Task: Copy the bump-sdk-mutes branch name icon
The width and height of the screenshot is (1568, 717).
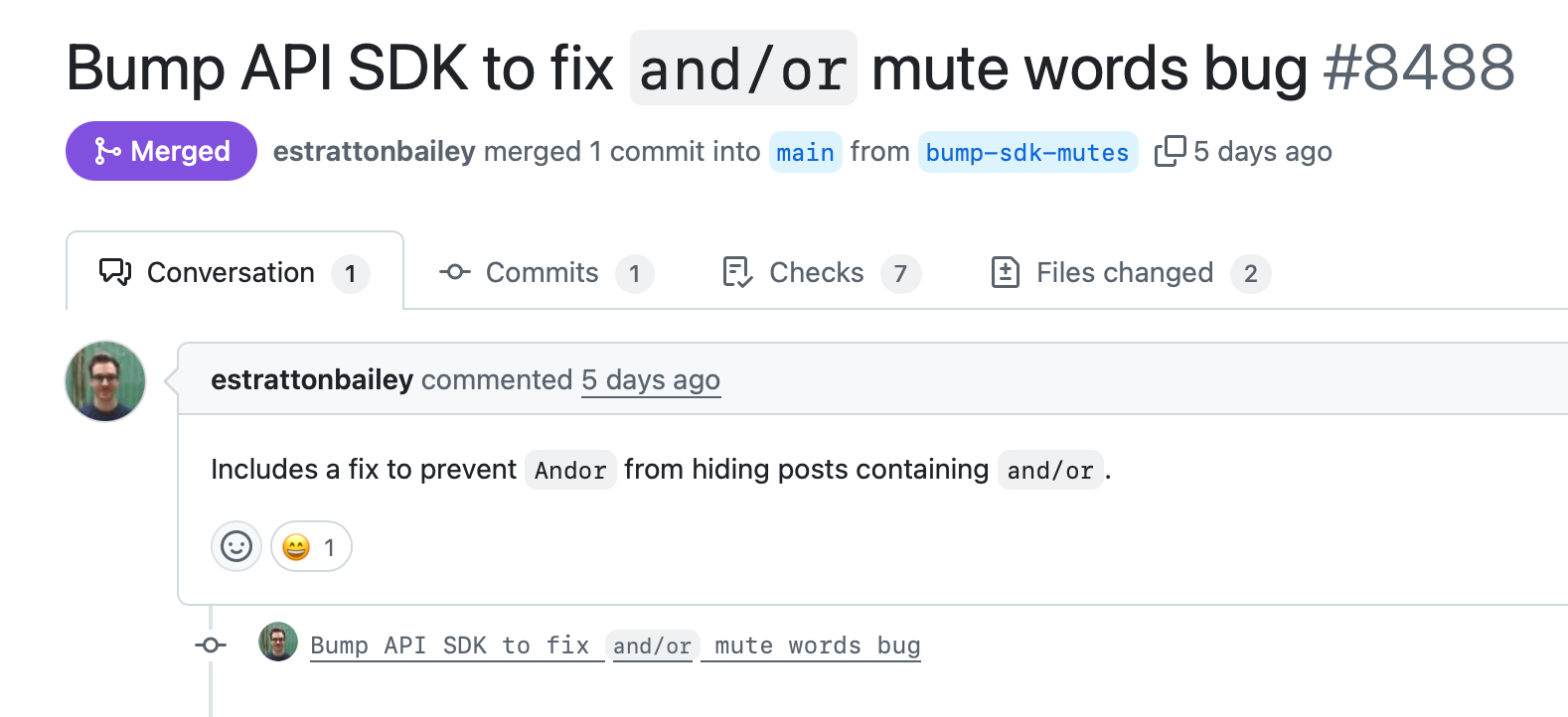Action: click(1170, 151)
